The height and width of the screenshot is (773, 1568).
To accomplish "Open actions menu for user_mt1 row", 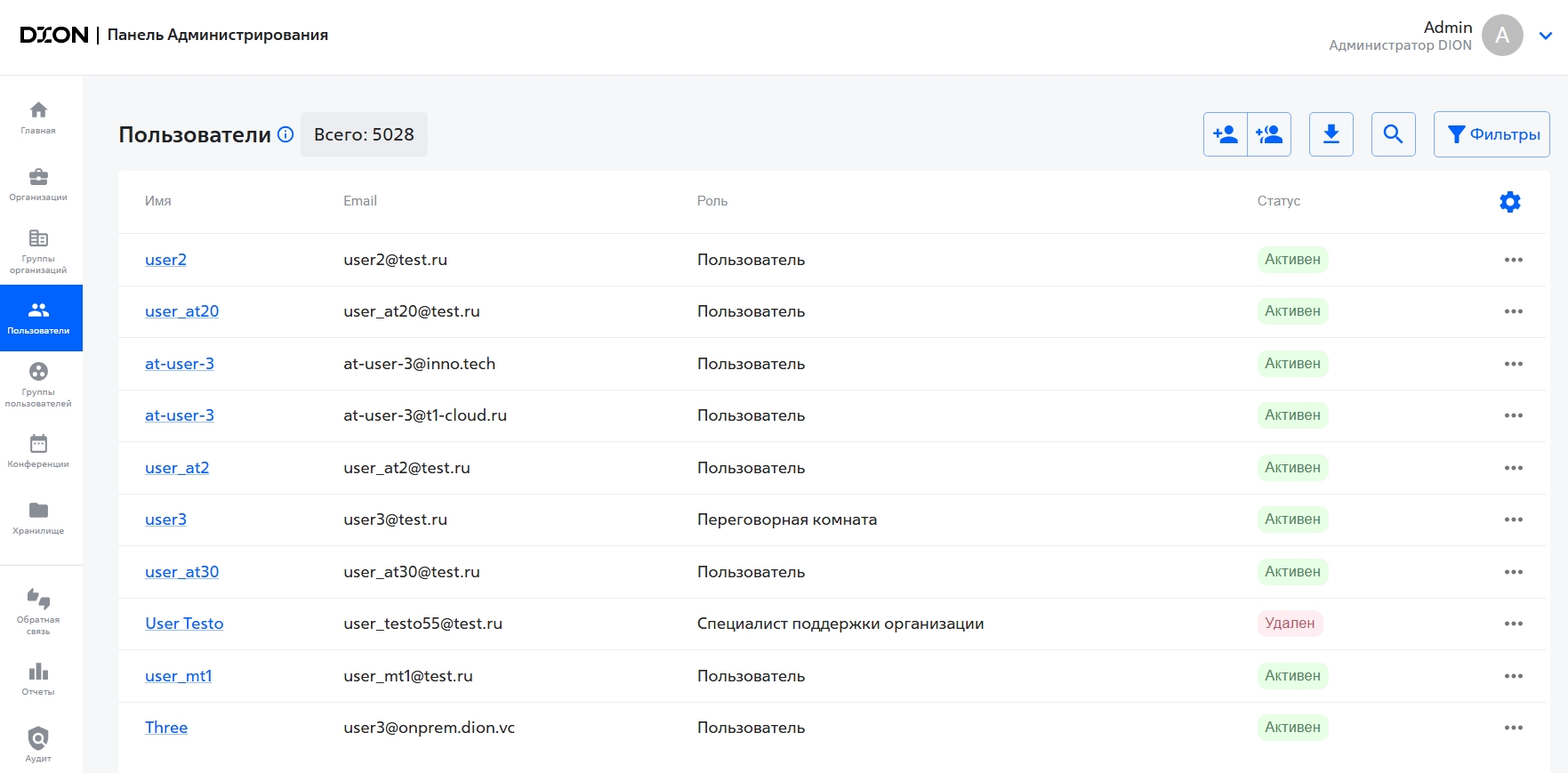I will [1514, 676].
